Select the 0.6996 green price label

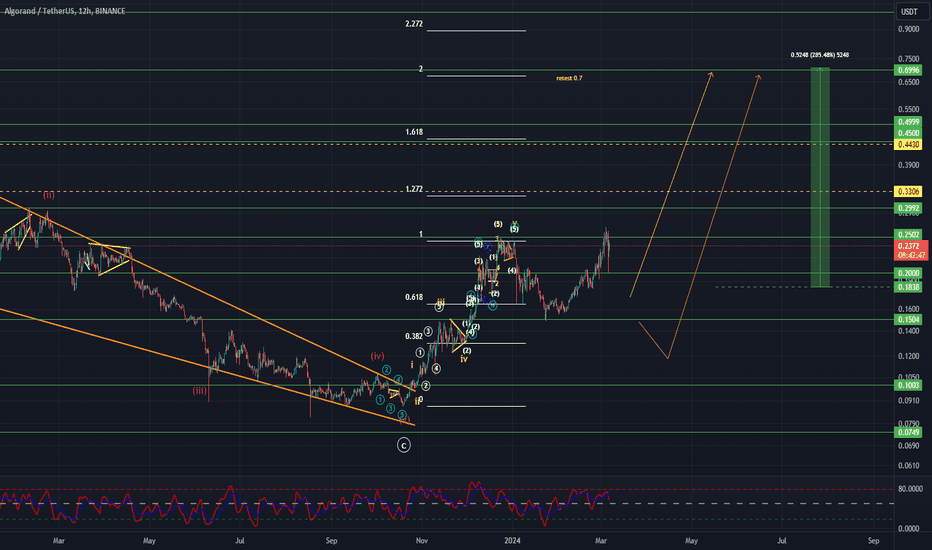pos(908,70)
